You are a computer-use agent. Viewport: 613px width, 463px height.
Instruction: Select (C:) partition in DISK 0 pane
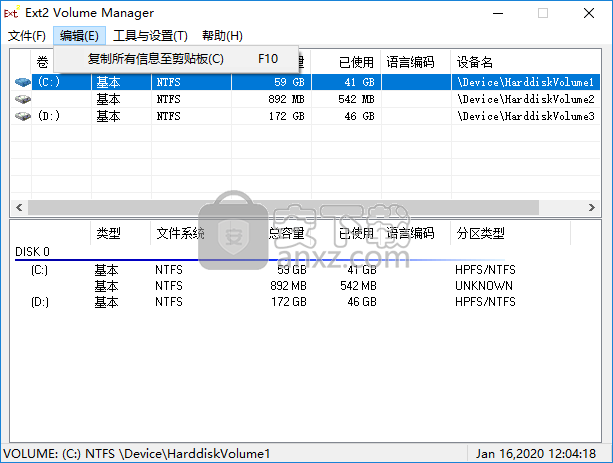point(39,270)
